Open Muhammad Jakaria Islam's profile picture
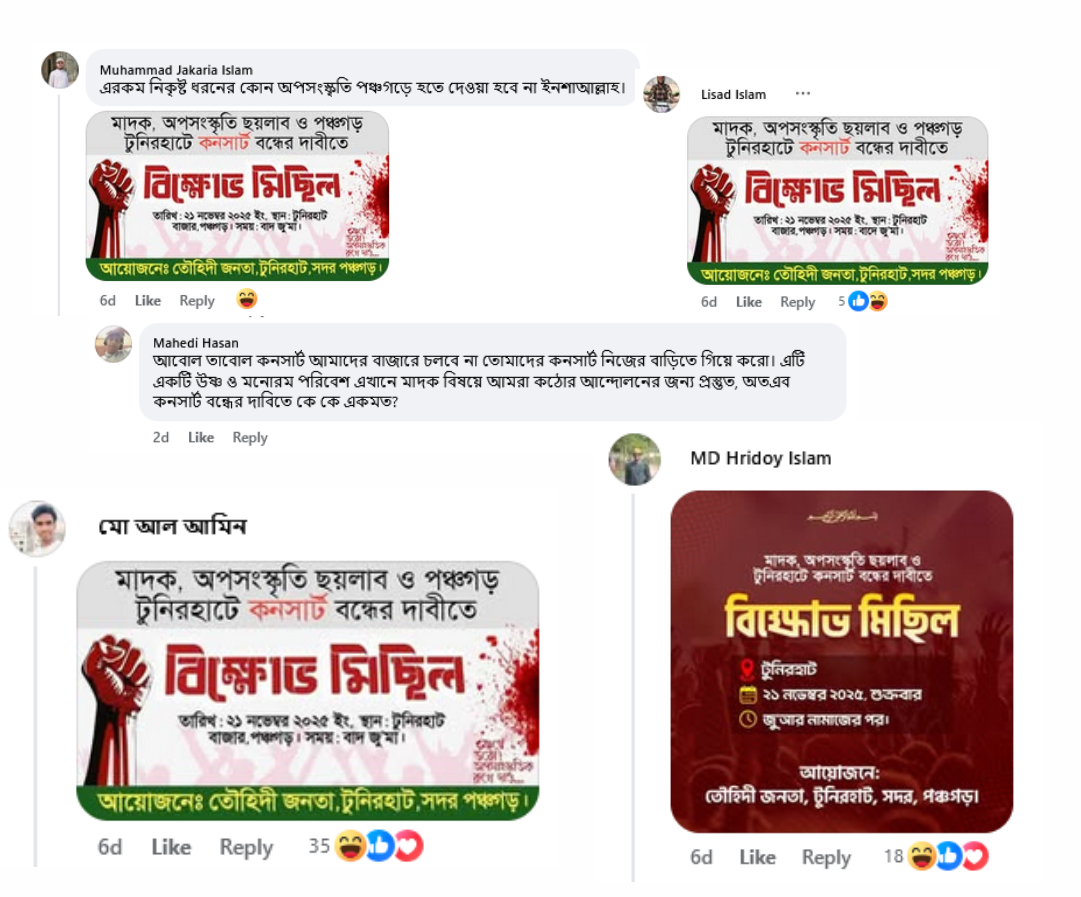This screenshot has width=1081, height=897. coord(60,70)
